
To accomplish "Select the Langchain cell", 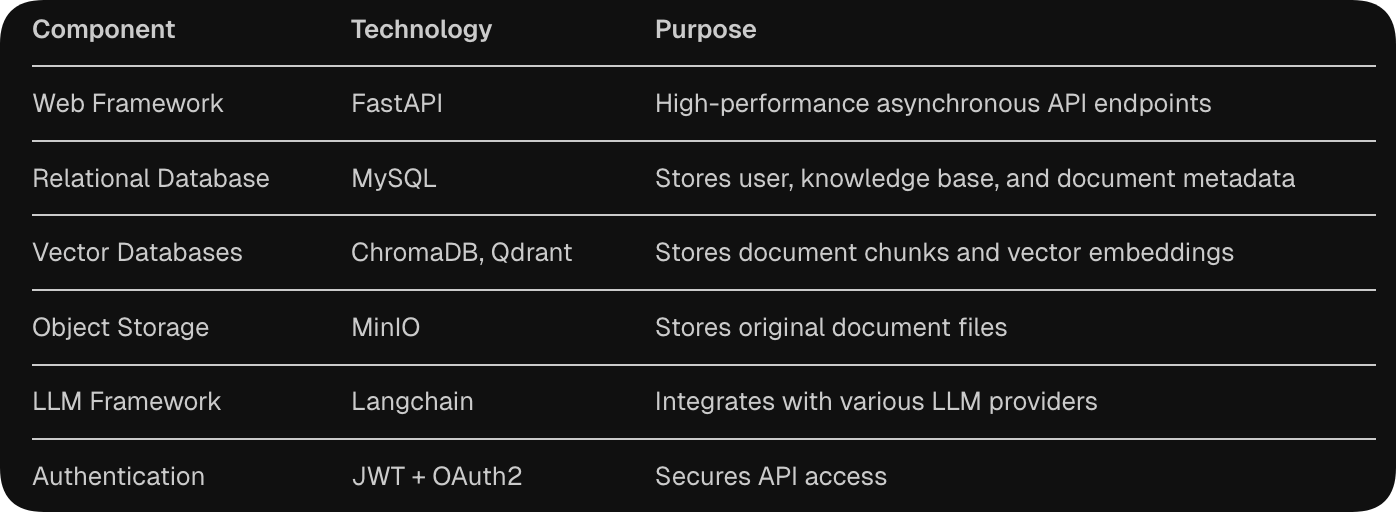I will 412,401.
